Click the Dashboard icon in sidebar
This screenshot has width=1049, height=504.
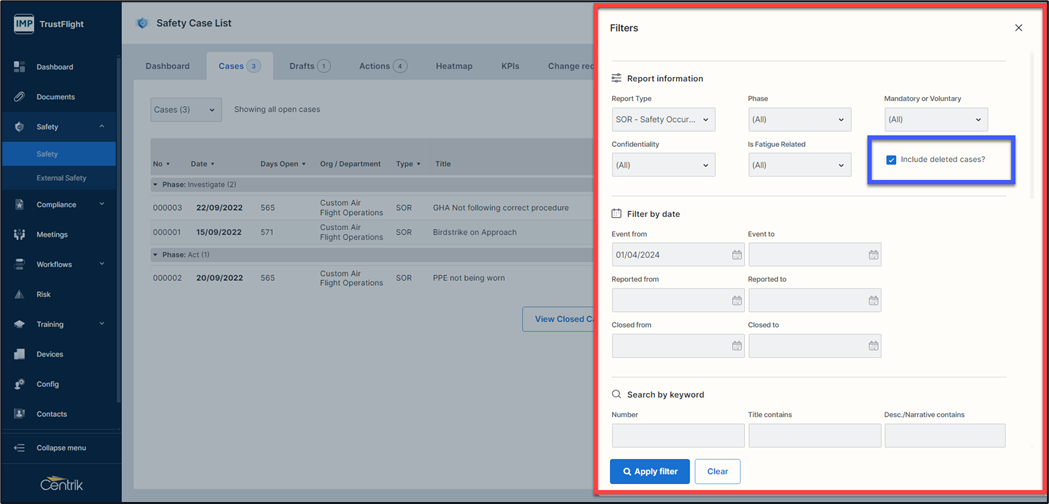pos(19,67)
